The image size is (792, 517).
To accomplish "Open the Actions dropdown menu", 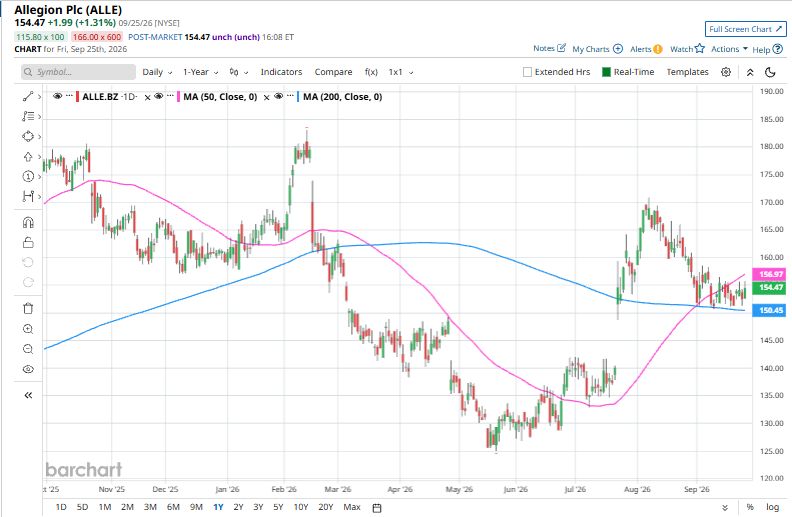I will tap(729, 49).
